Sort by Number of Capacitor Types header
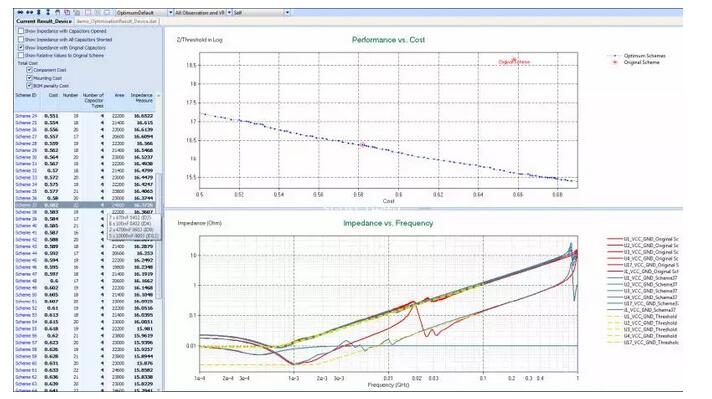Image resolution: width=712 pixels, height=399 pixels. pyautogui.click(x=94, y=100)
